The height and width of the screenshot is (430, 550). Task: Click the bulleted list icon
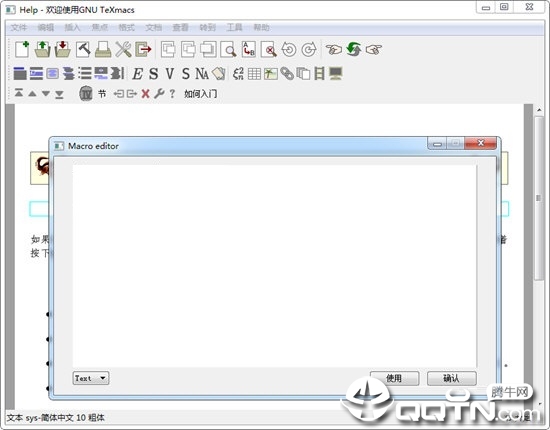(85, 73)
